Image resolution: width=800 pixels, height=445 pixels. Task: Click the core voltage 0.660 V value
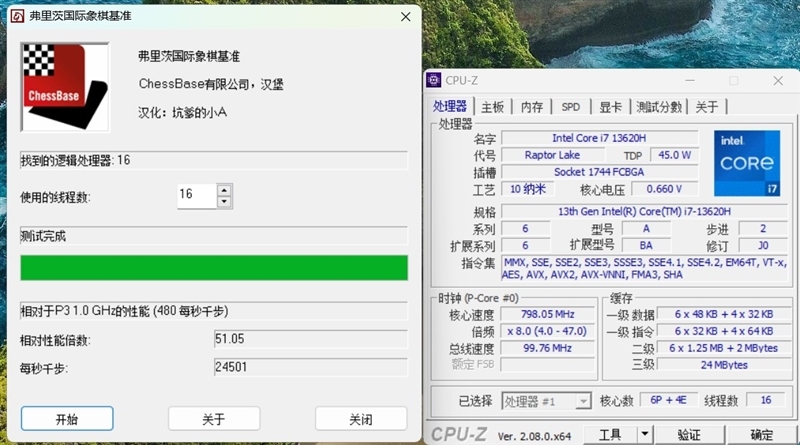point(664,189)
